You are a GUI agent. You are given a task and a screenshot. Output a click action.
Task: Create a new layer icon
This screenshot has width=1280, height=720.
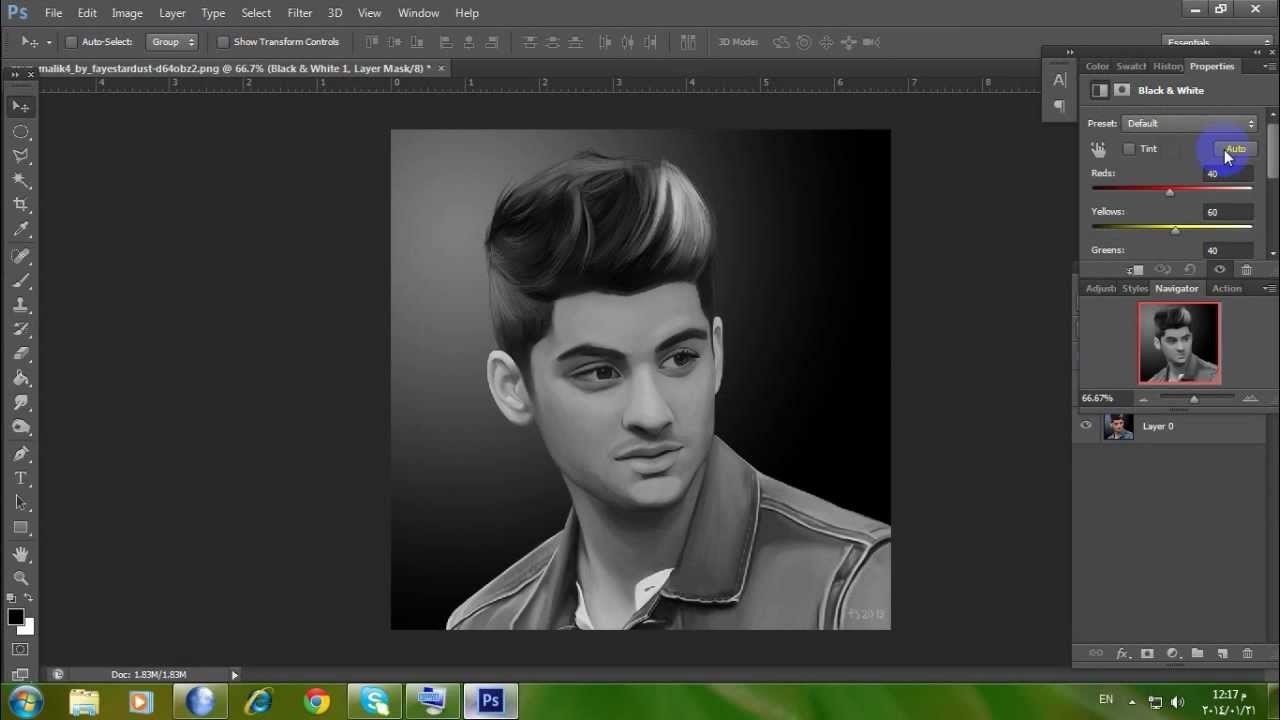pos(1222,653)
